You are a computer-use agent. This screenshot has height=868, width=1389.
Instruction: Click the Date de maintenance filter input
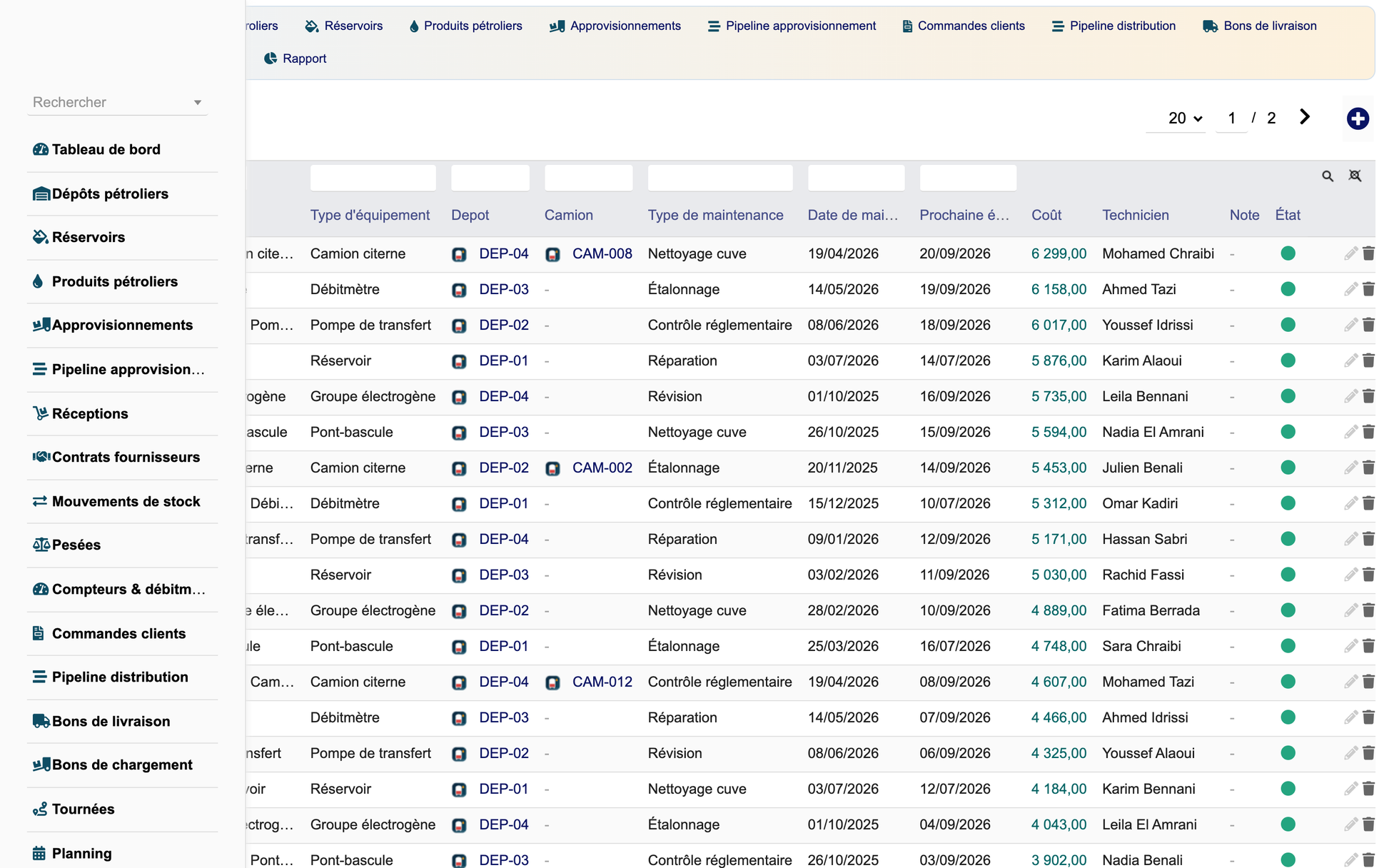(857, 178)
